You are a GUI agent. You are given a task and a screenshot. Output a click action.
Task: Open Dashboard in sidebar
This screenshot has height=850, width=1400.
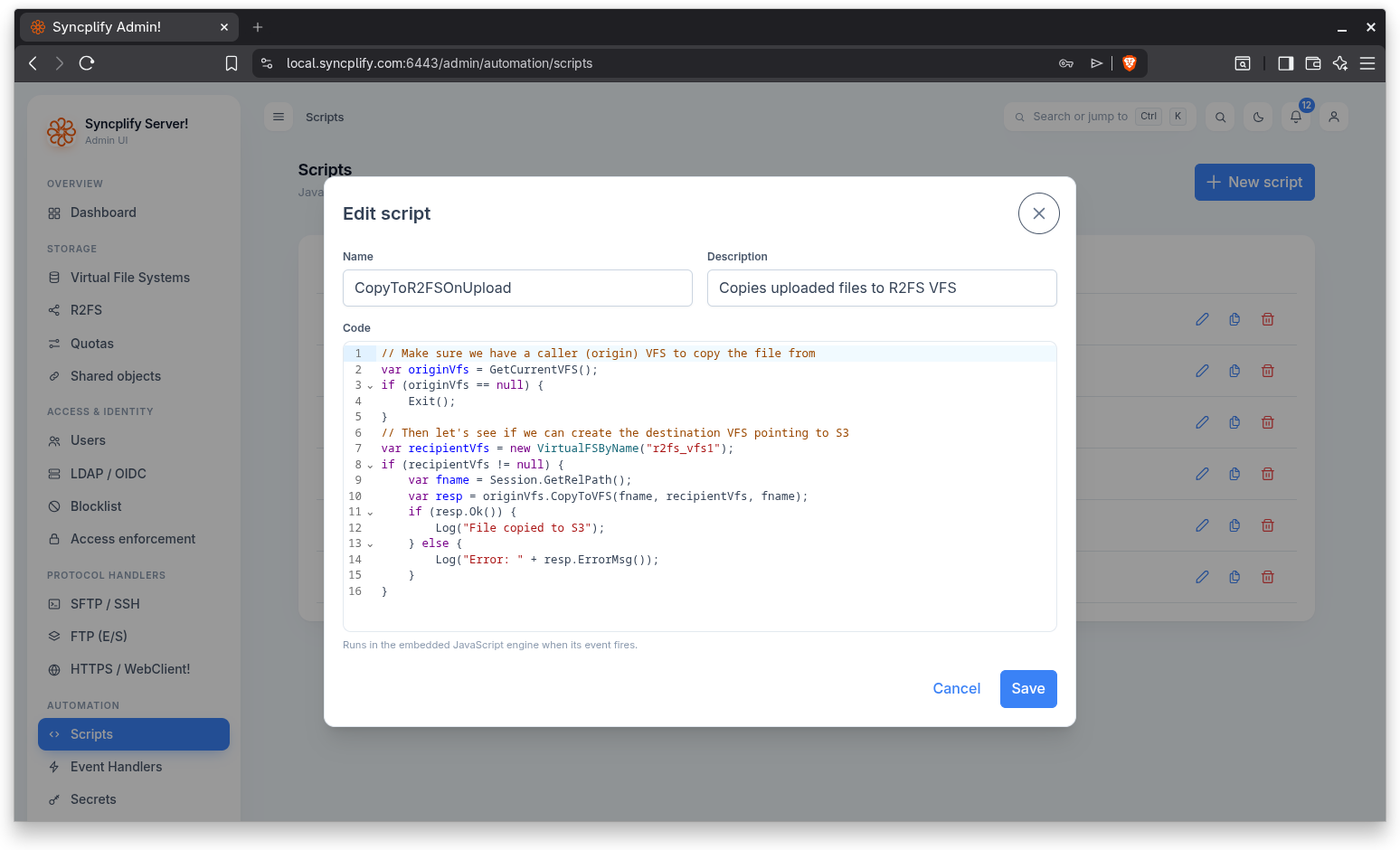click(134, 212)
